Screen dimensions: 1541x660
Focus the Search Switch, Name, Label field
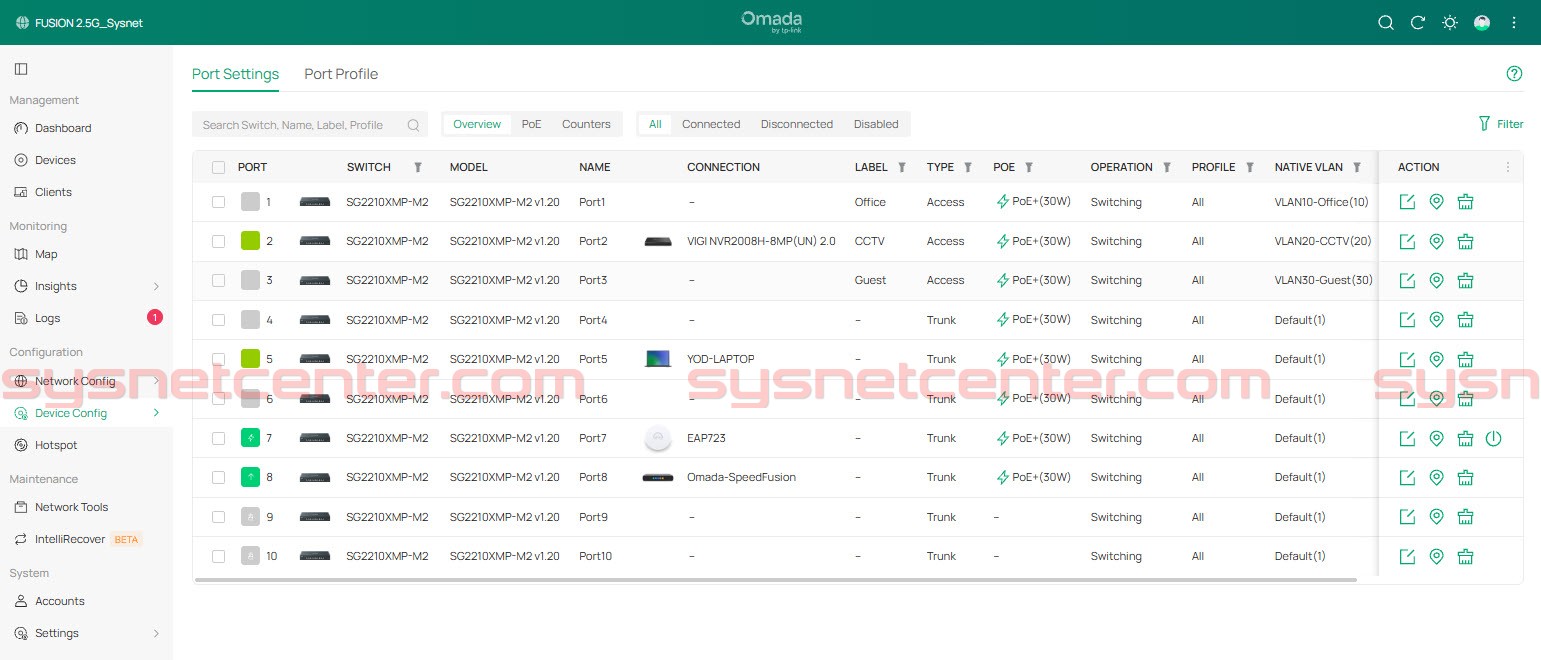coord(310,125)
